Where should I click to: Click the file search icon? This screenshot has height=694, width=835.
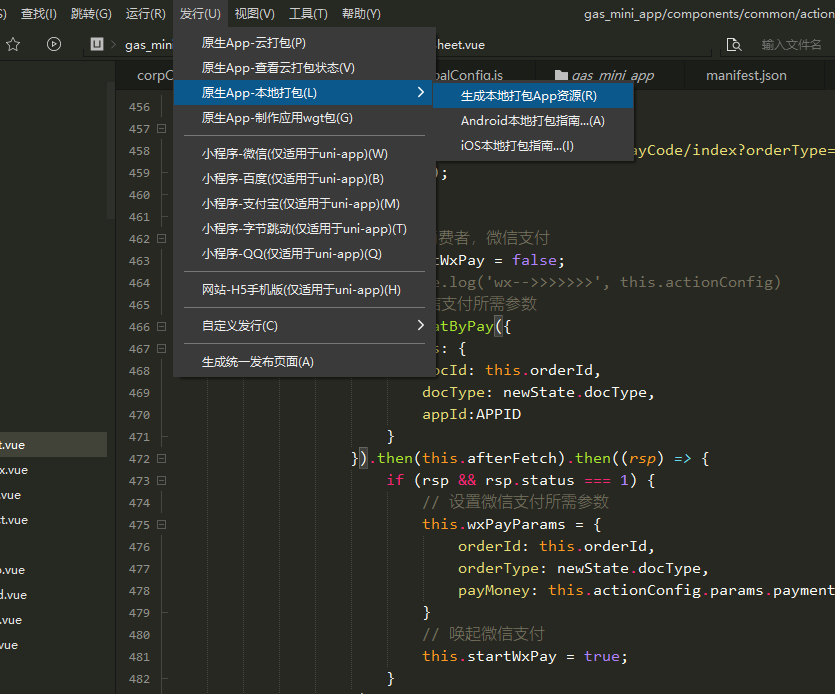point(734,45)
